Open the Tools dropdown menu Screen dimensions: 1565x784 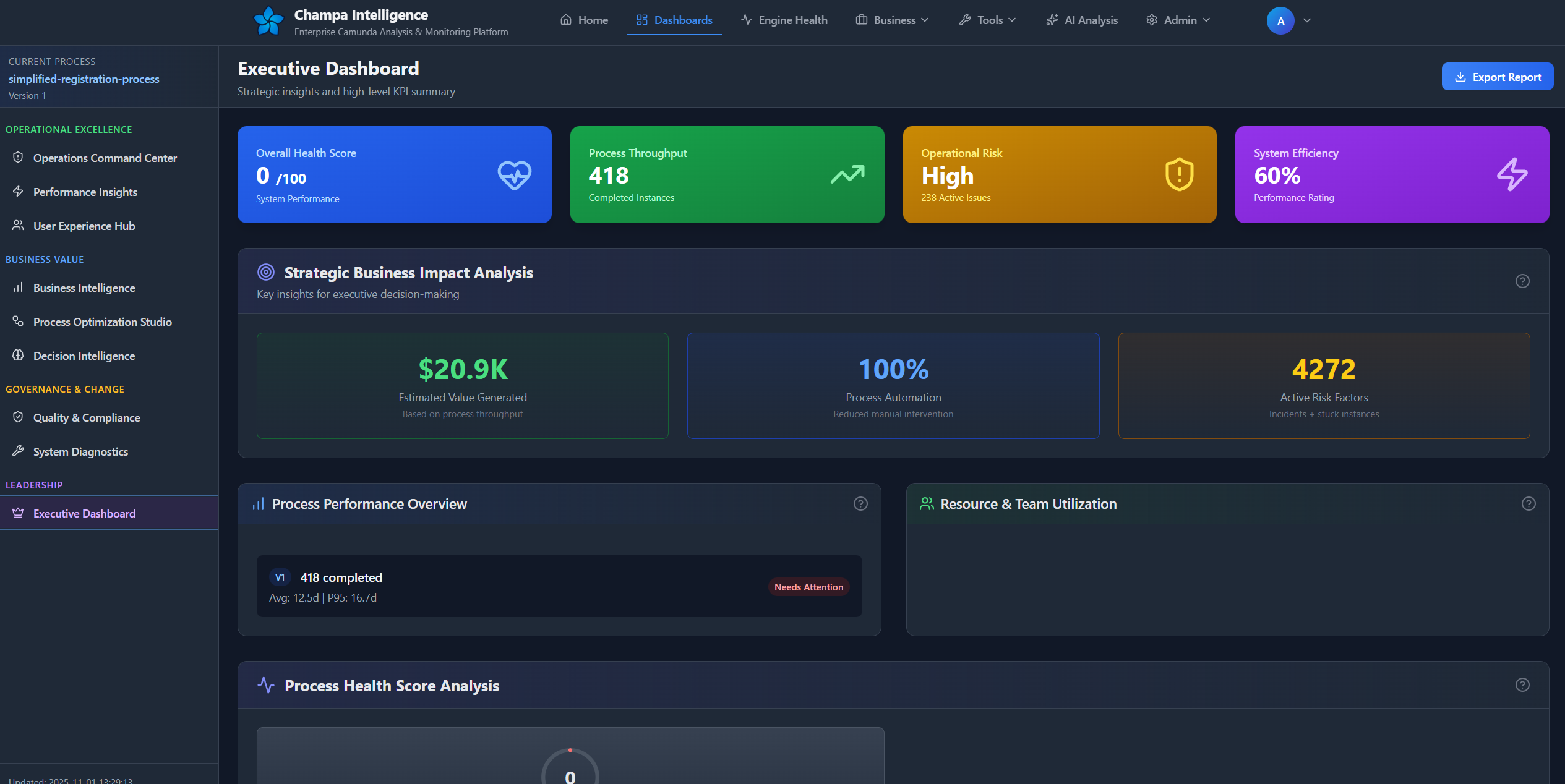pos(987,20)
